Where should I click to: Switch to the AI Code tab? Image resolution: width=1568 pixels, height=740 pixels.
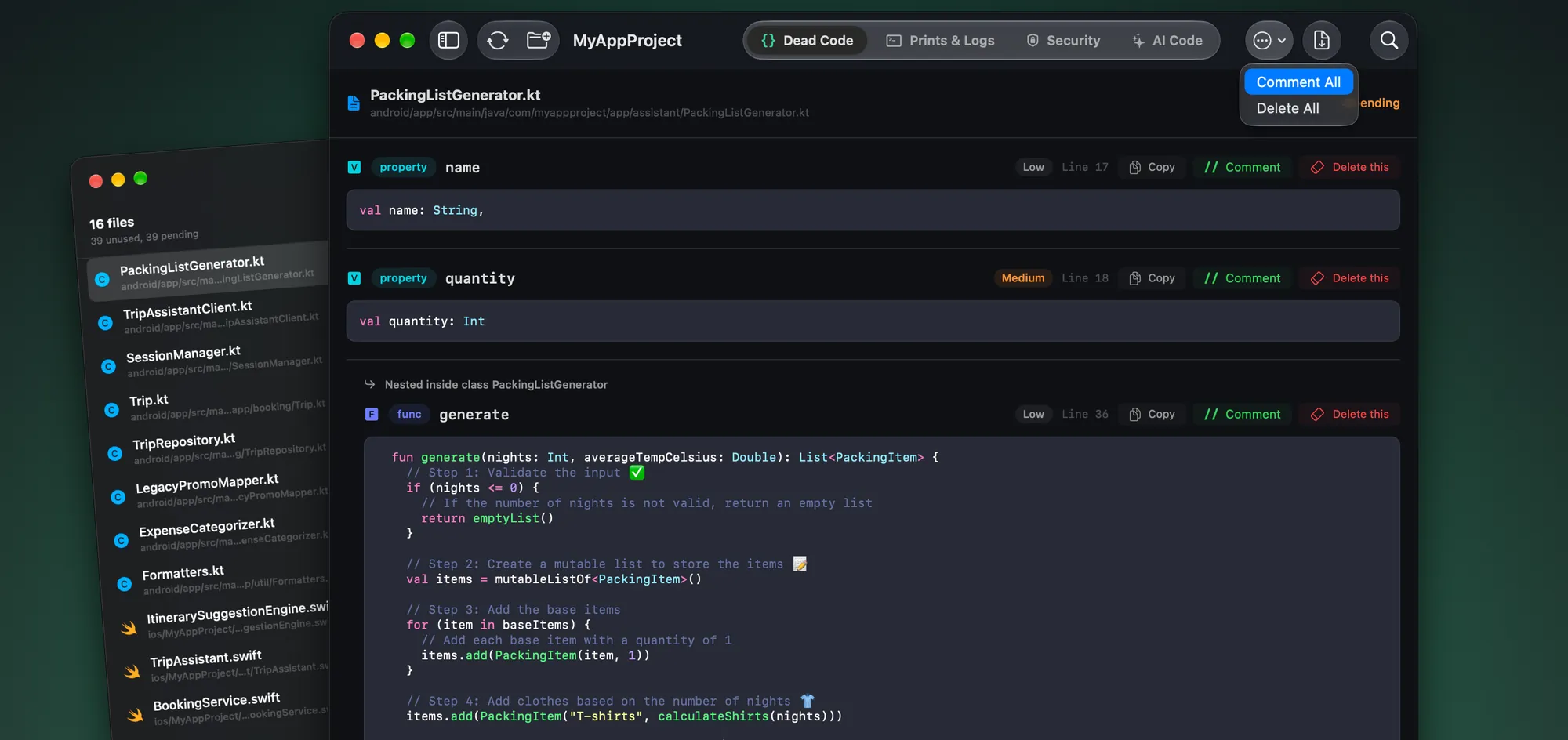tap(1167, 40)
